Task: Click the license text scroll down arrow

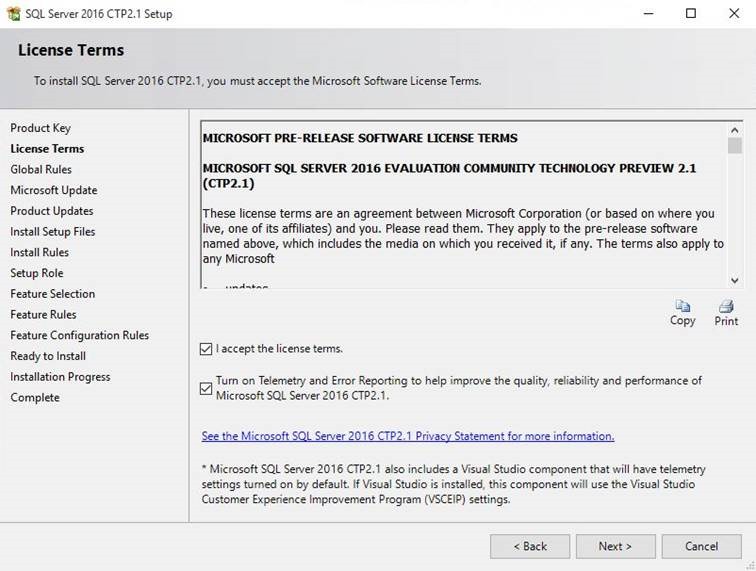Action: (x=734, y=280)
